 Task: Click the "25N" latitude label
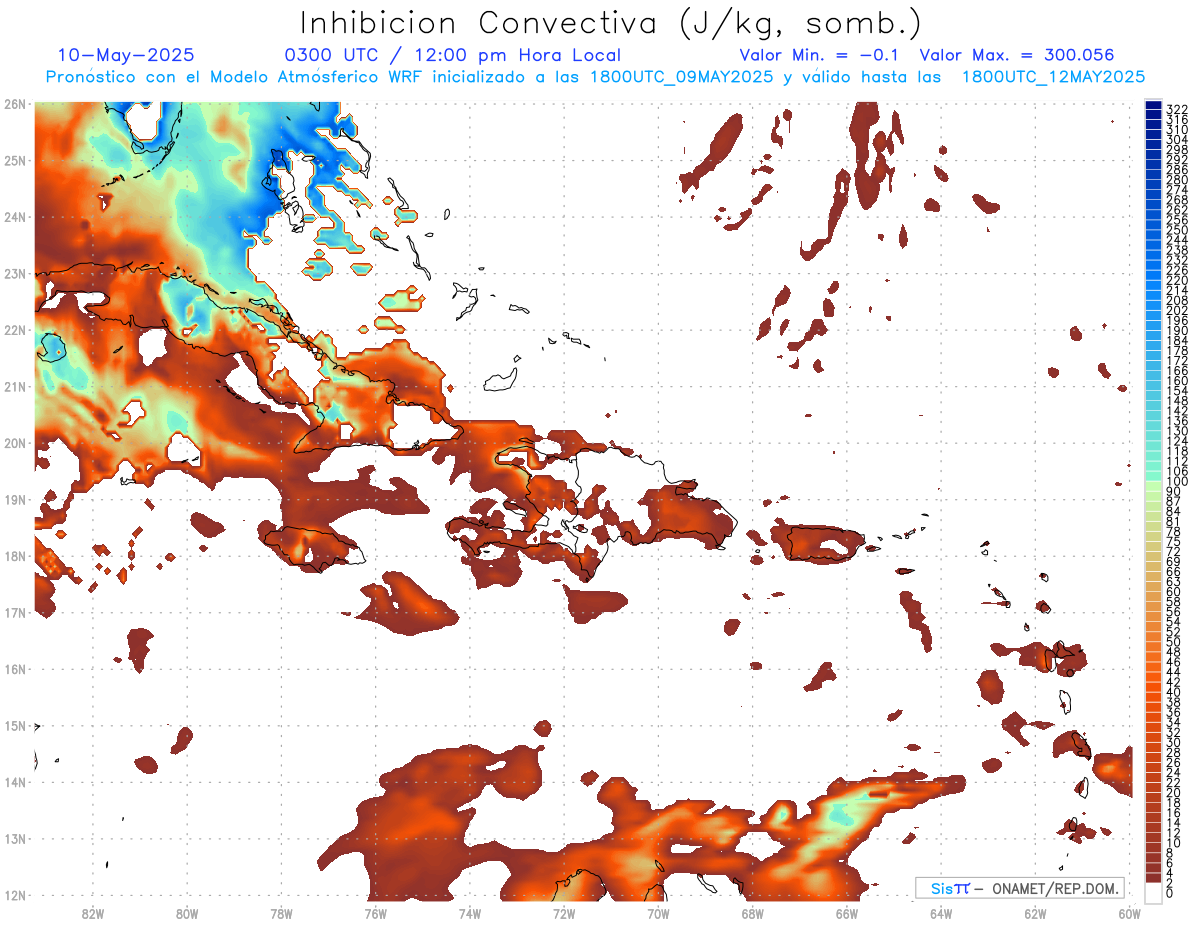14,161
